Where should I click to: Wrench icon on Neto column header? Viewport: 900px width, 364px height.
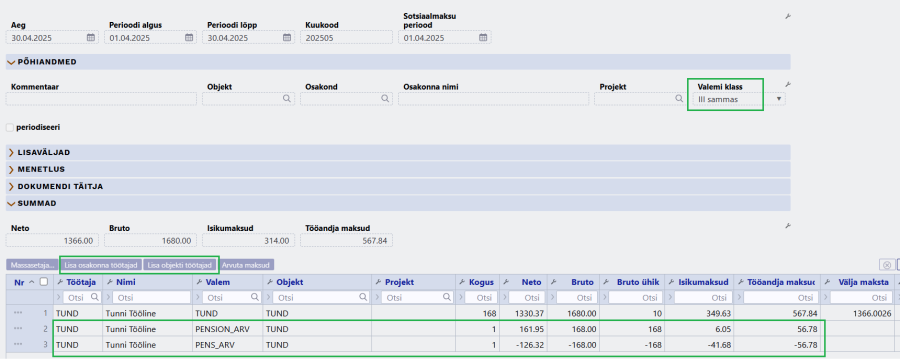pyautogui.click(x=506, y=282)
